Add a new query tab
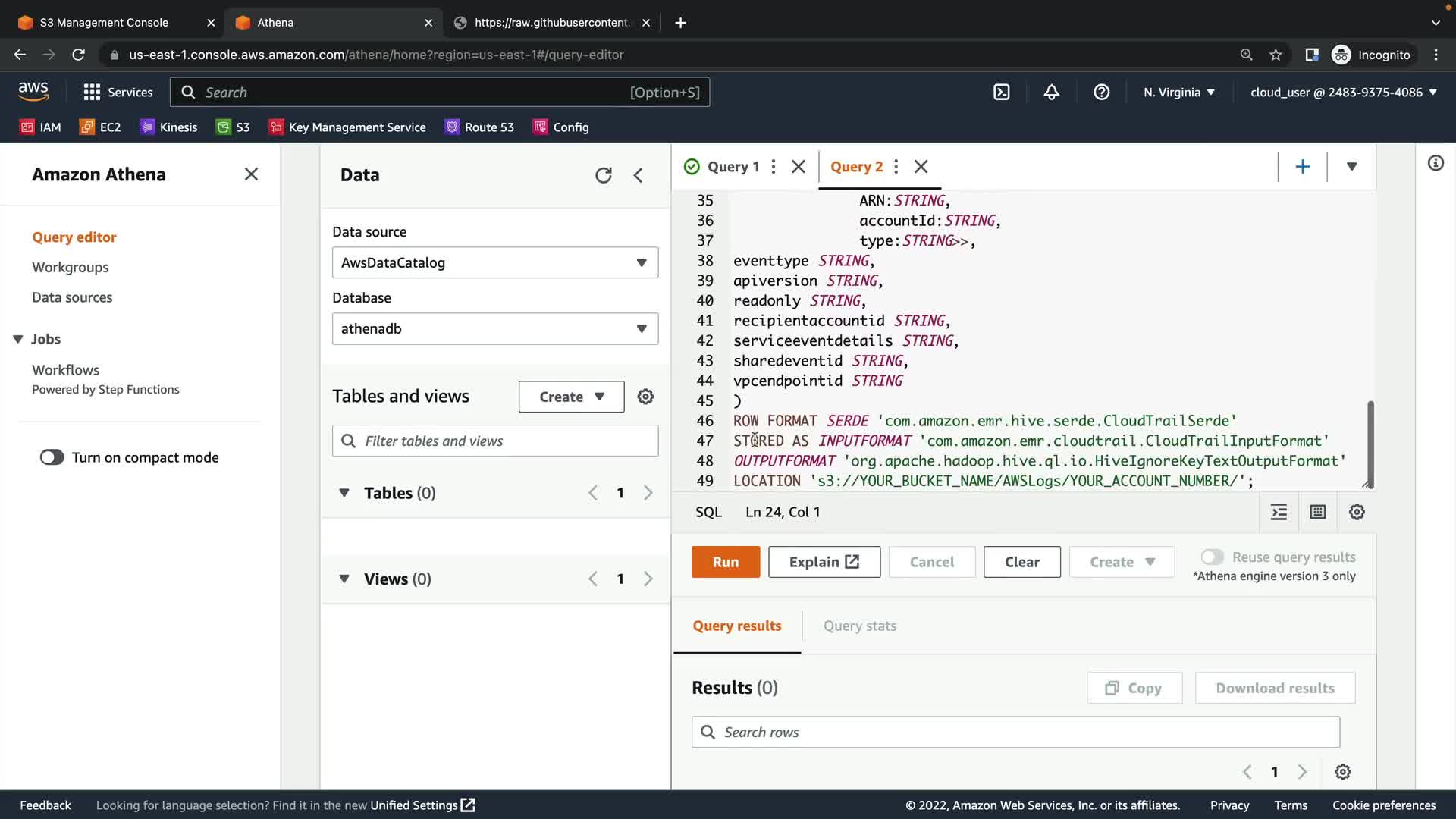This screenshot has height=819, width=1456. click(x=1302, y=167)
